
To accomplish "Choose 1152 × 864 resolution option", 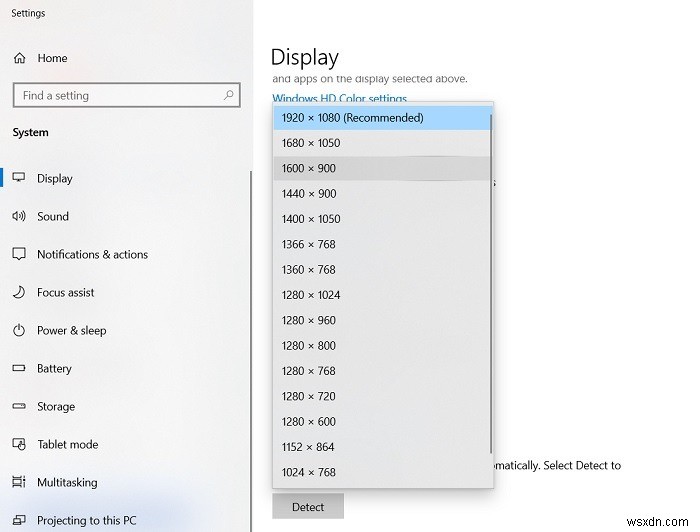I will coord(382,447).
